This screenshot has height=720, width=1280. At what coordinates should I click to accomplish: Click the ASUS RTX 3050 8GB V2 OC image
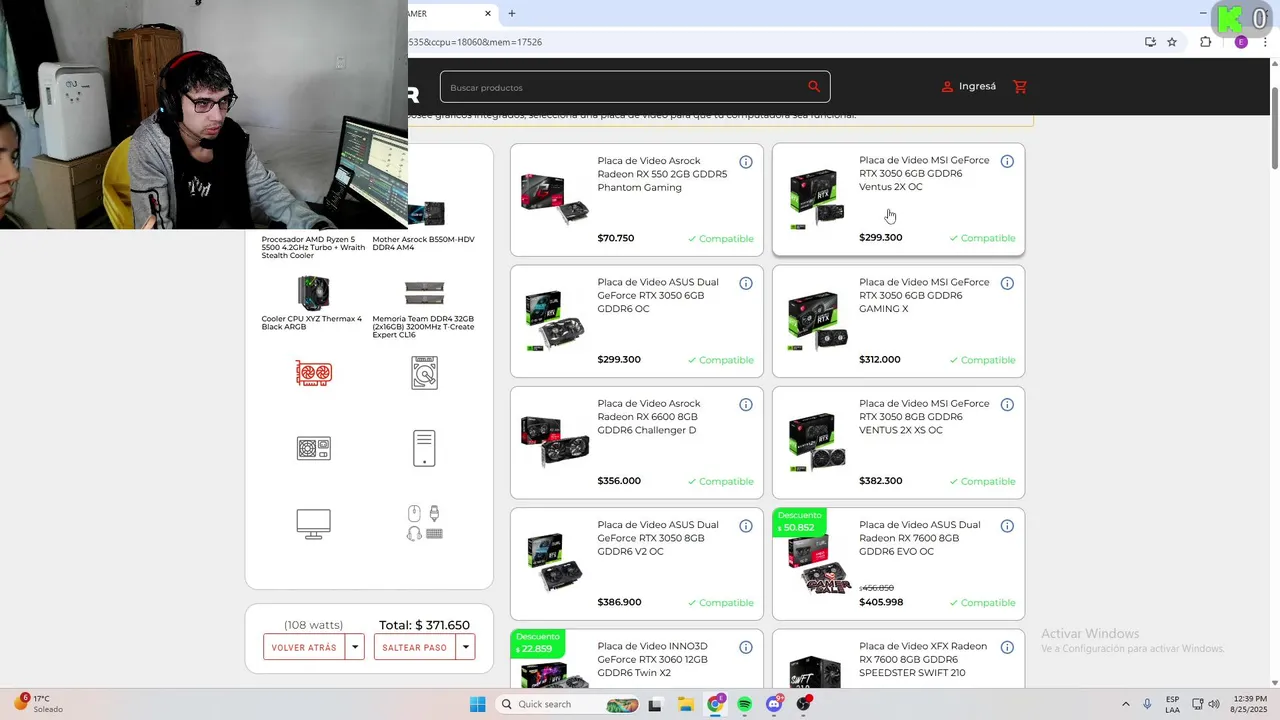555,563
